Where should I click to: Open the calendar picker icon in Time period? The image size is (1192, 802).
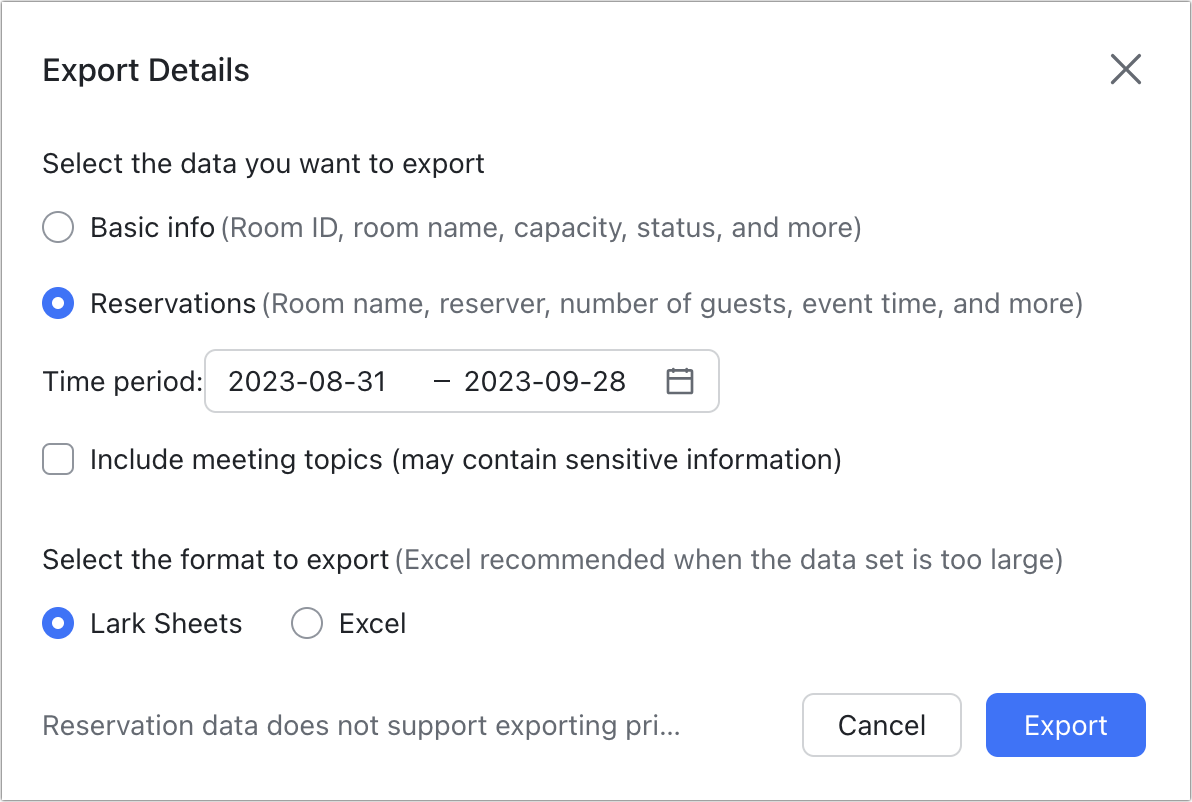[x=680, y=381]
